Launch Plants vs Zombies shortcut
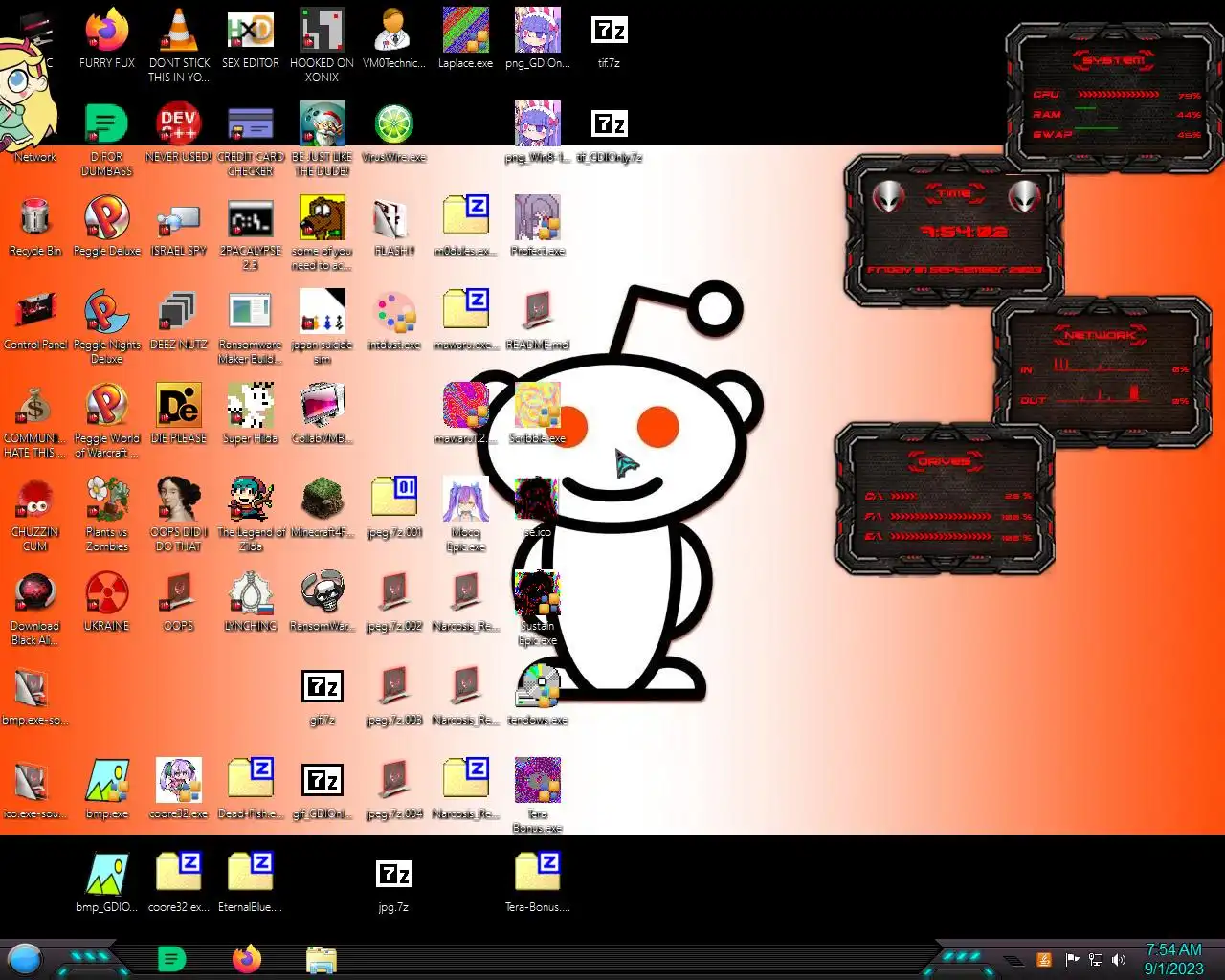The image size is (1225, 980). [107, 513]
